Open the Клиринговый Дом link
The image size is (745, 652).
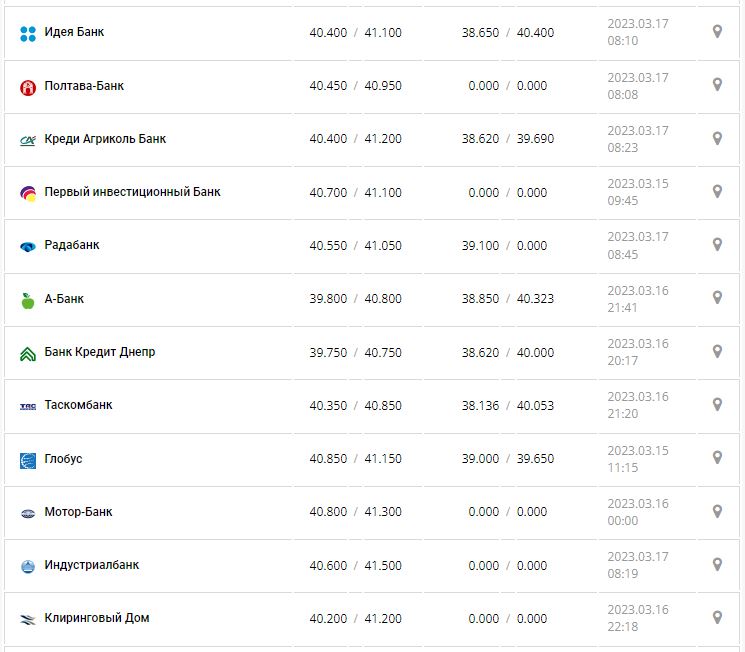coord(97,618)
